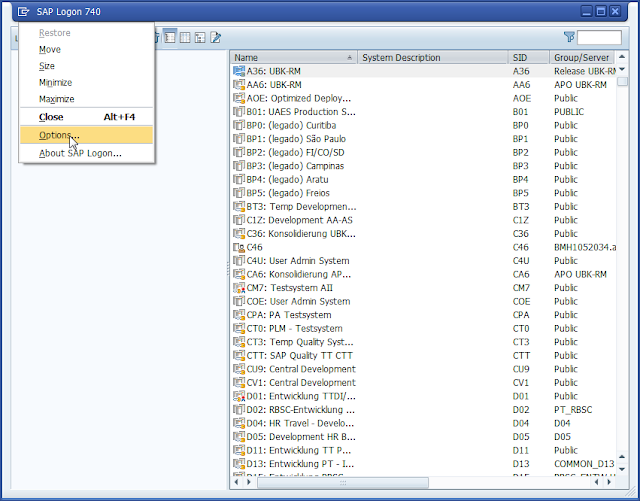Click the SID cell CT3
The width and height of the screenshot is (640, 501).
click(521, 342)
